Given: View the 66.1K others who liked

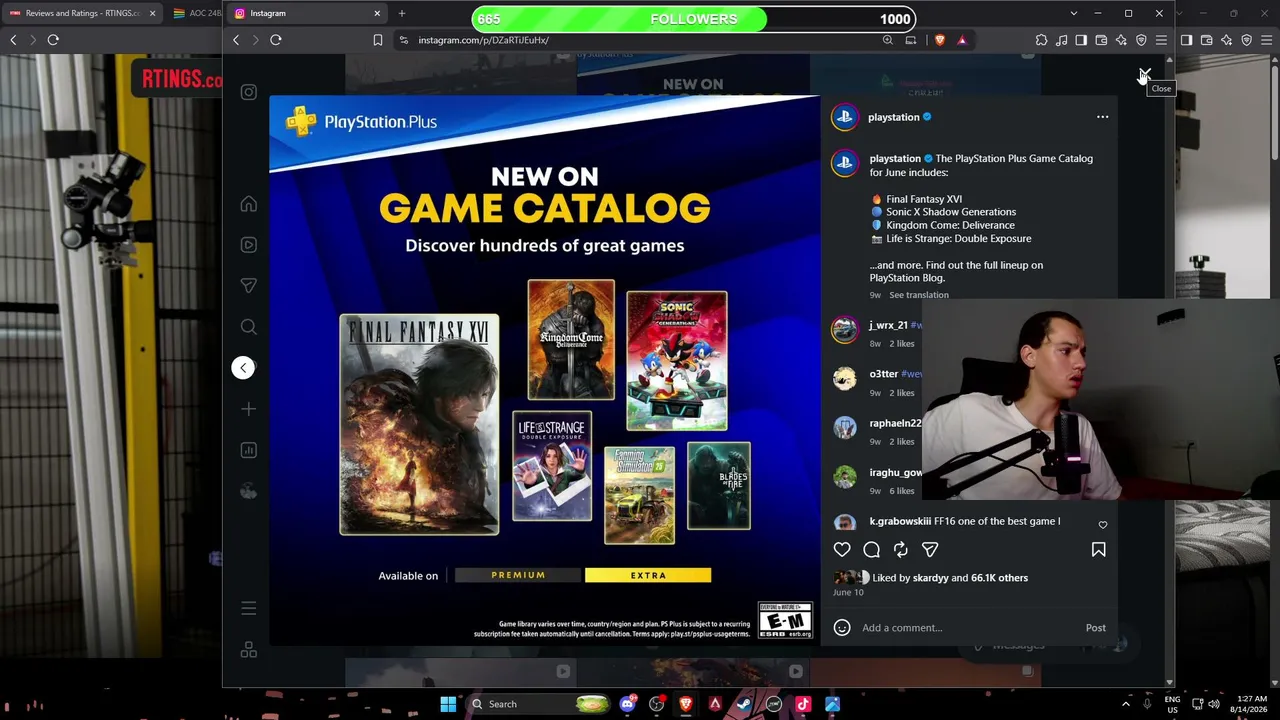Looking at the screenshot, I should [x=999, y=578].
